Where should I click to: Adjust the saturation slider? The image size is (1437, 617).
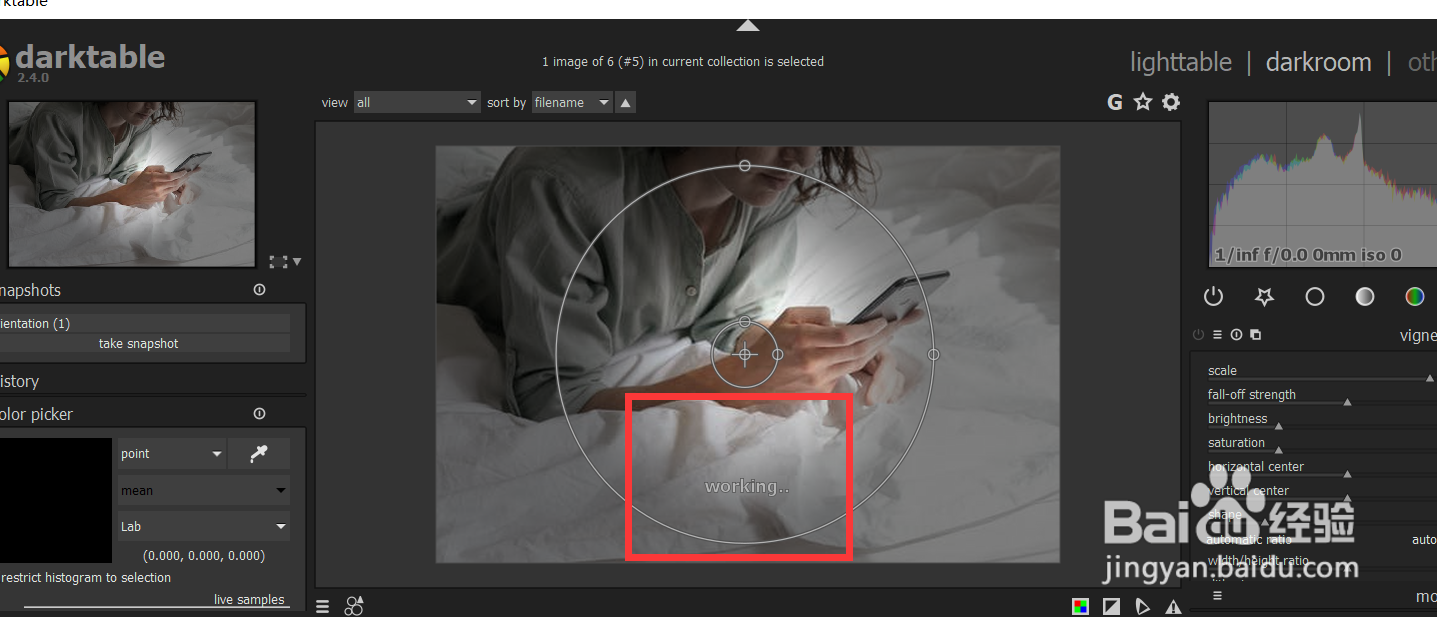[x=1320, y=445]
